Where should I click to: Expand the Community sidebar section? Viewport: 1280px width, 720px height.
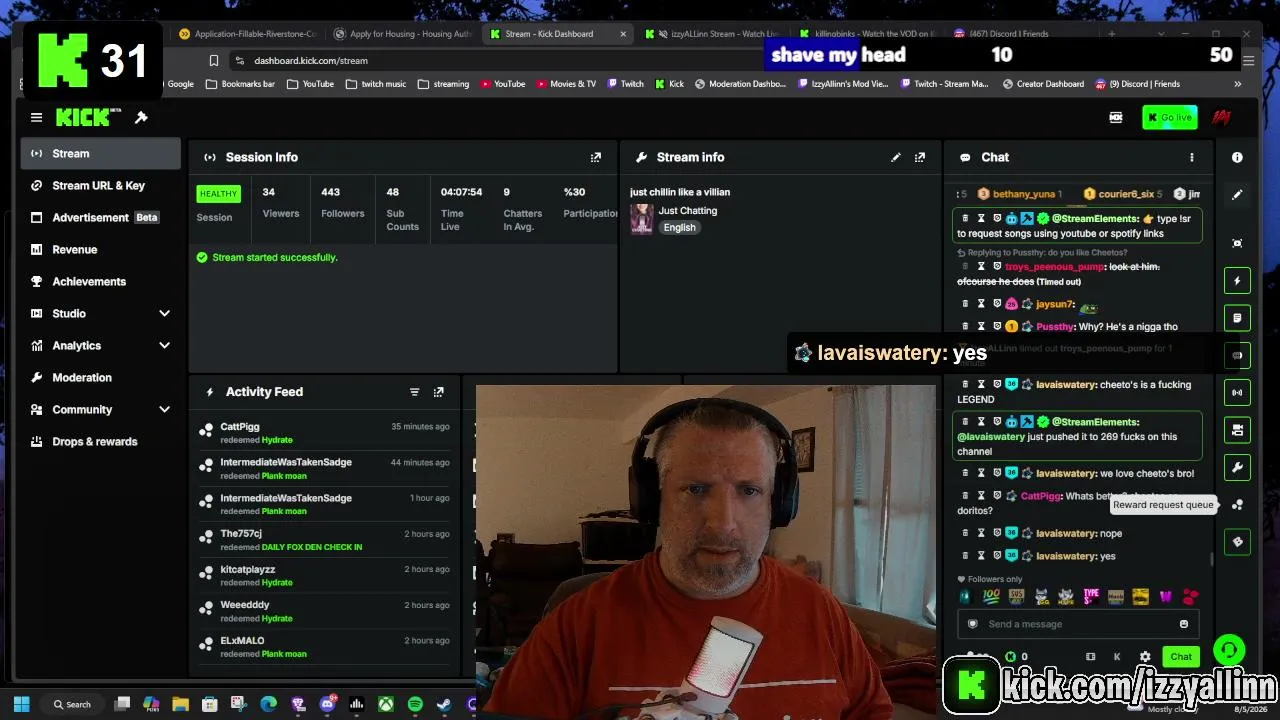tap(165, 409)
